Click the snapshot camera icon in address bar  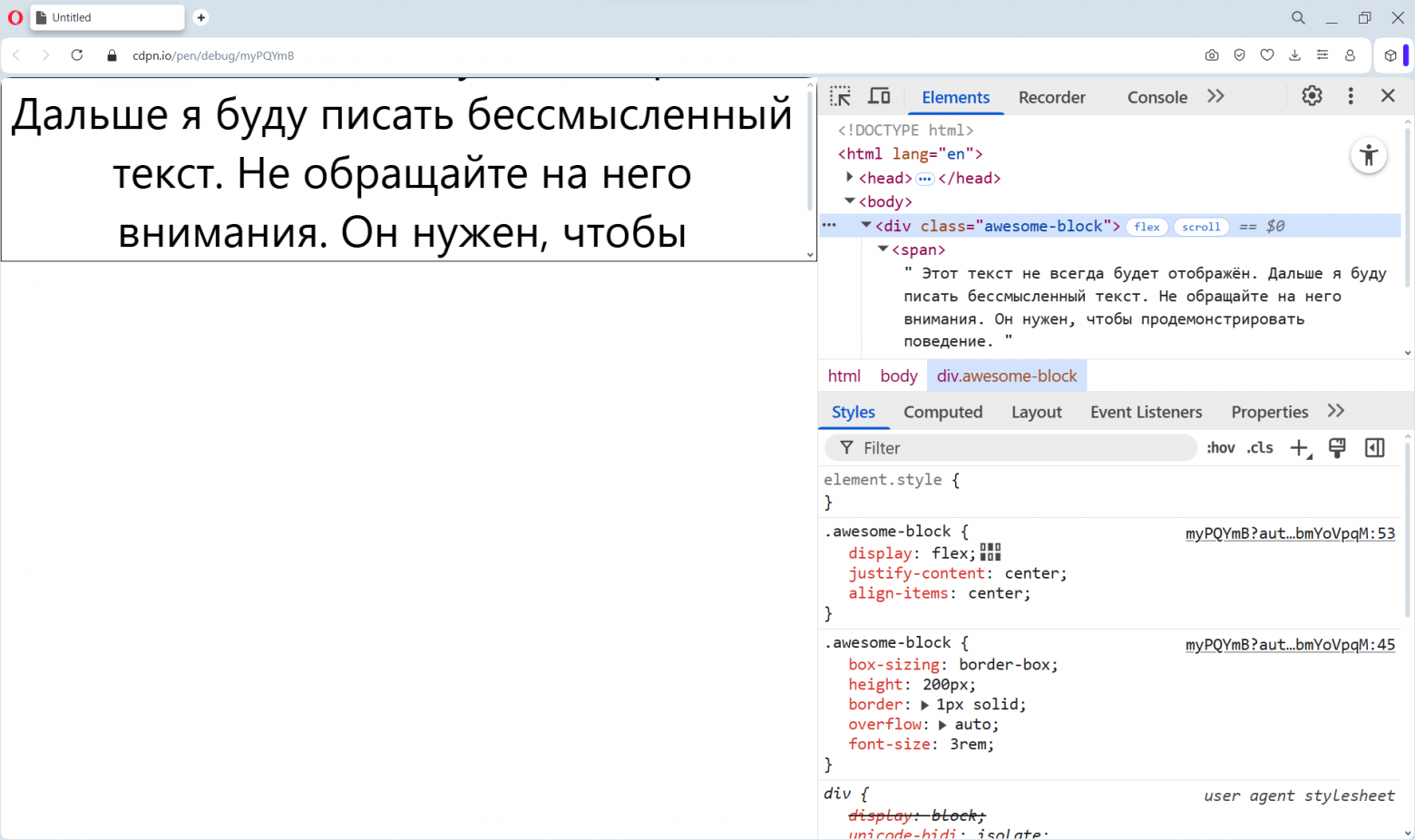click(1212, 55)
